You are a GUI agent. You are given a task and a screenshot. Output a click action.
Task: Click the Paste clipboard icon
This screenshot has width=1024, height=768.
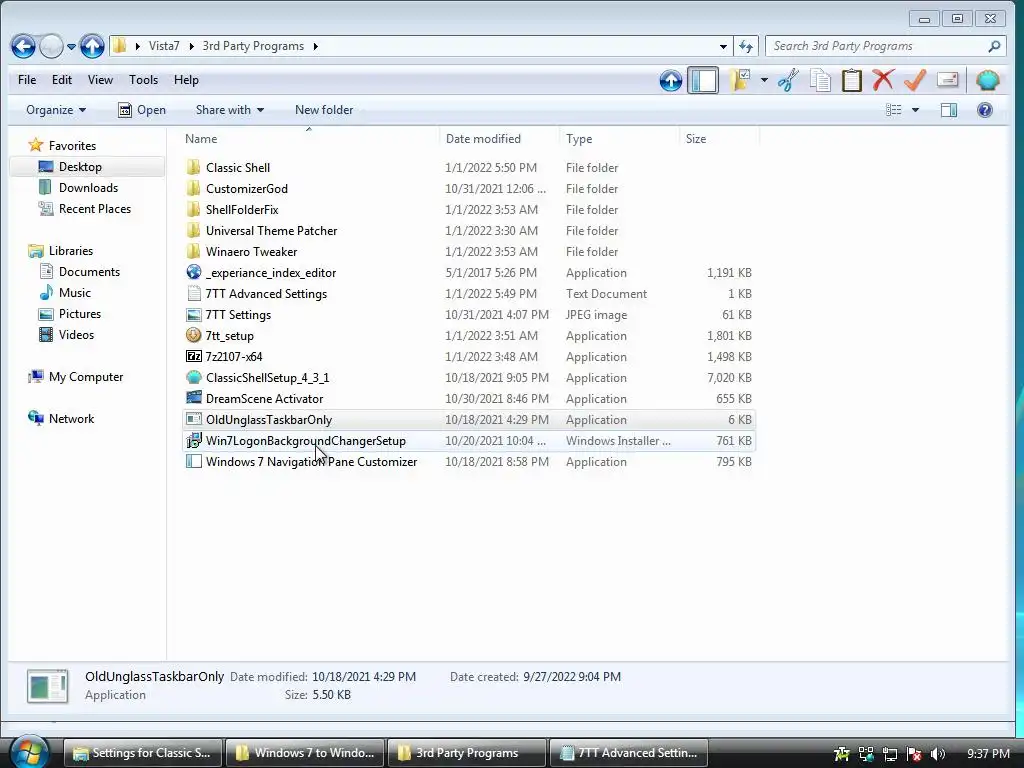[x=852, y=80]
